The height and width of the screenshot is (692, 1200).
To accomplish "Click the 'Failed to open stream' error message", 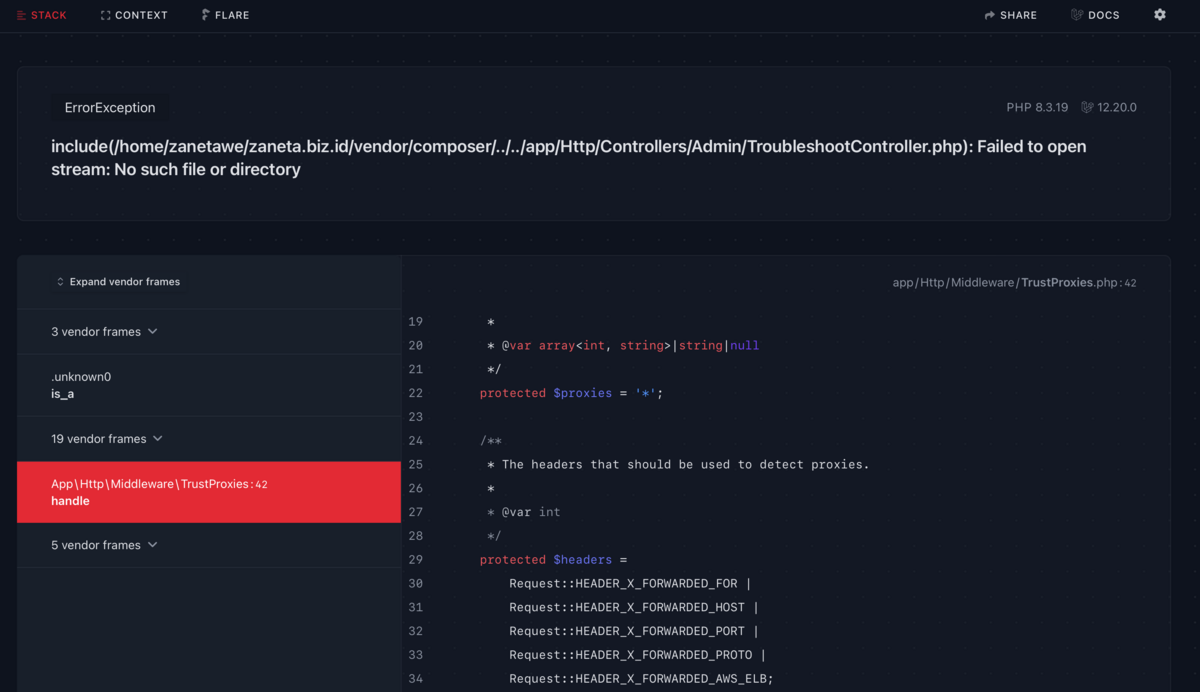I will pos(568,158).
